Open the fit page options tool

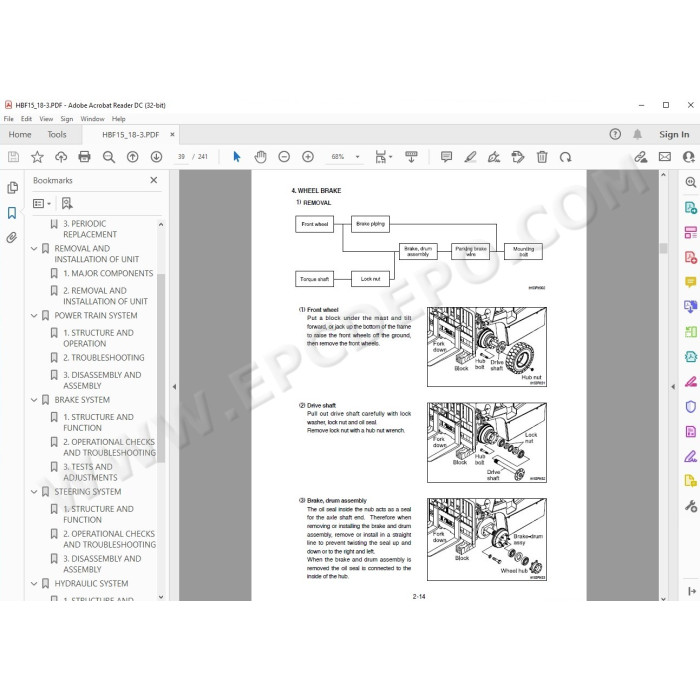pos(382,157)
